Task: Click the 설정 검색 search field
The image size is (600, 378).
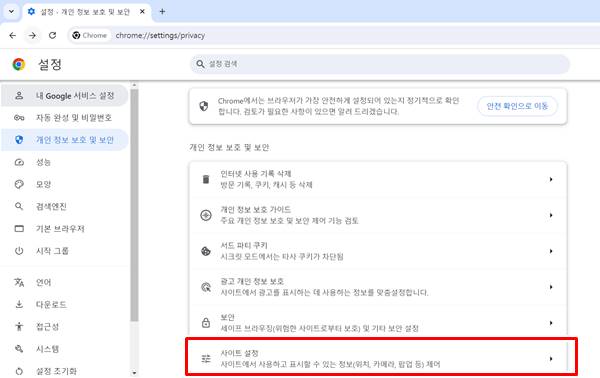Action: click(x=380, y=64)
